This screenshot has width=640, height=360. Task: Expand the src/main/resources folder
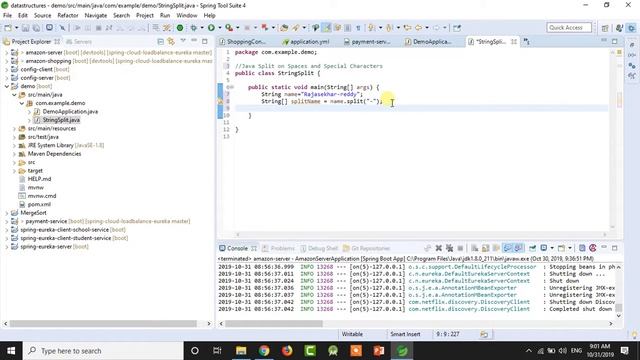[x=14, y=129]
